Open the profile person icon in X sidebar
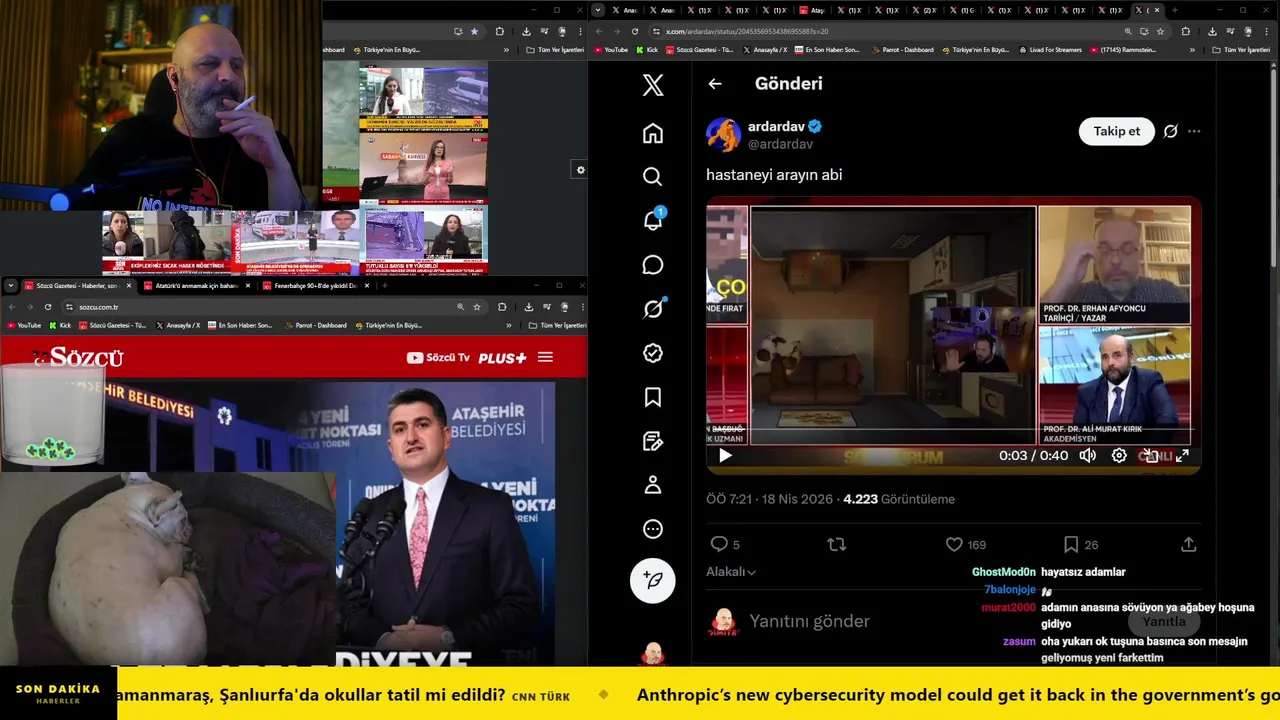Viewport: 1280px width, 720px height. pyautogui.click(x=653, y=485)
